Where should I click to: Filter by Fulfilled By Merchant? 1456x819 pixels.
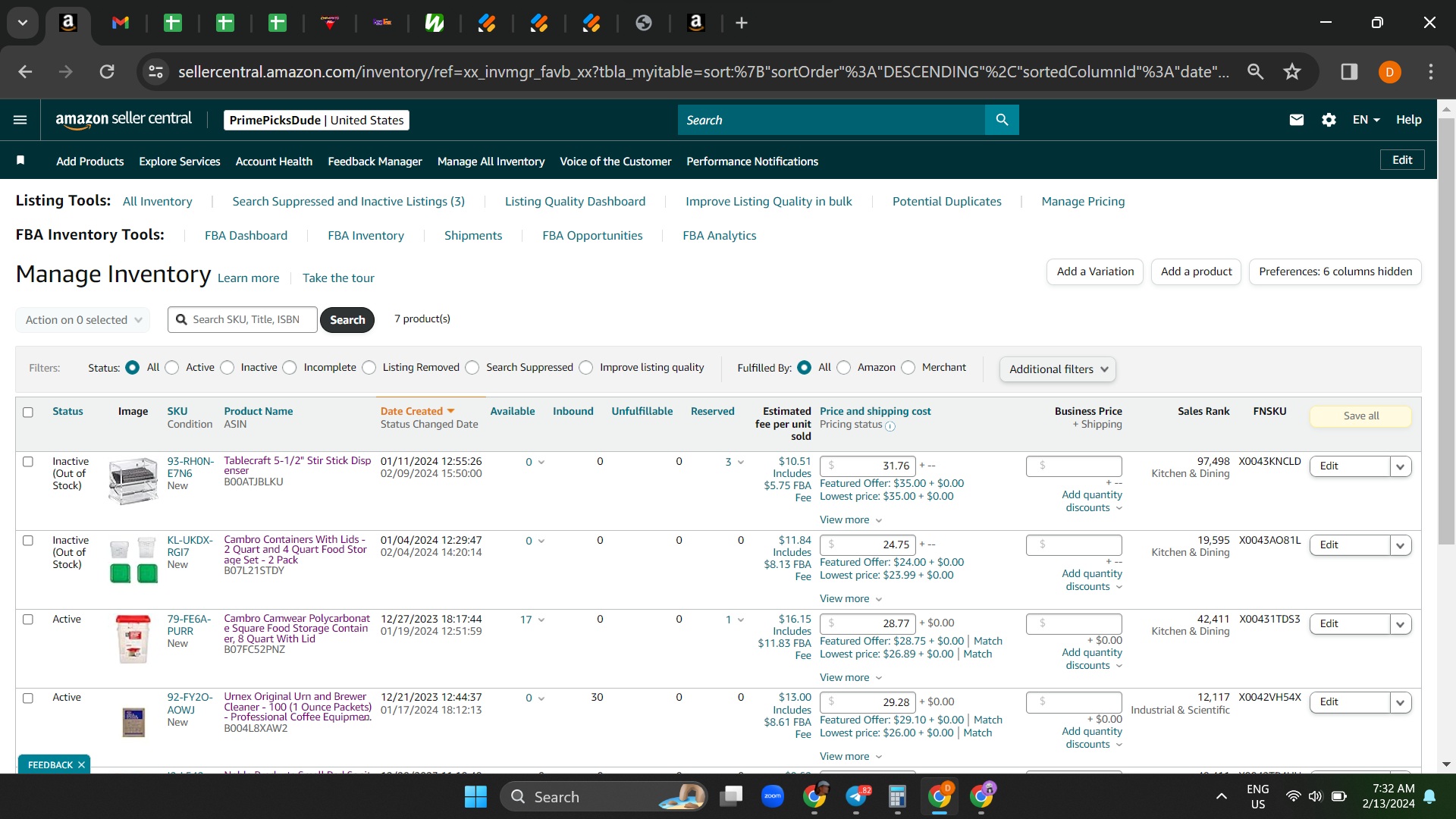click(908, 368)
